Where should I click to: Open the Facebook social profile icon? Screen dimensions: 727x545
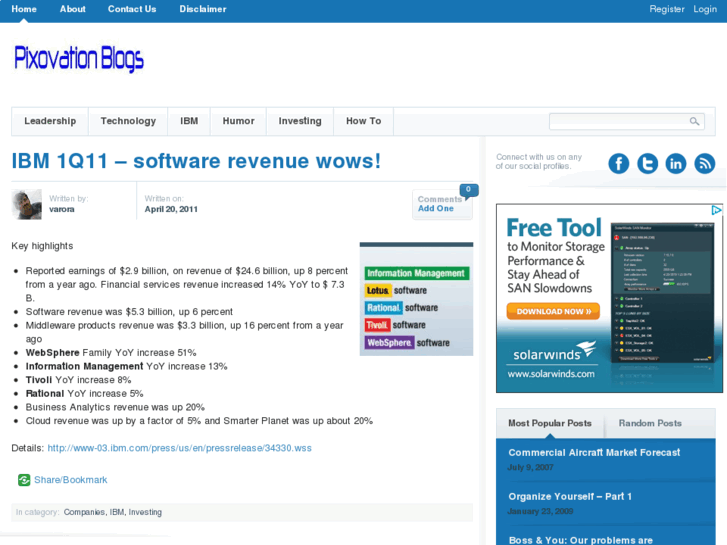click(619, 163)
